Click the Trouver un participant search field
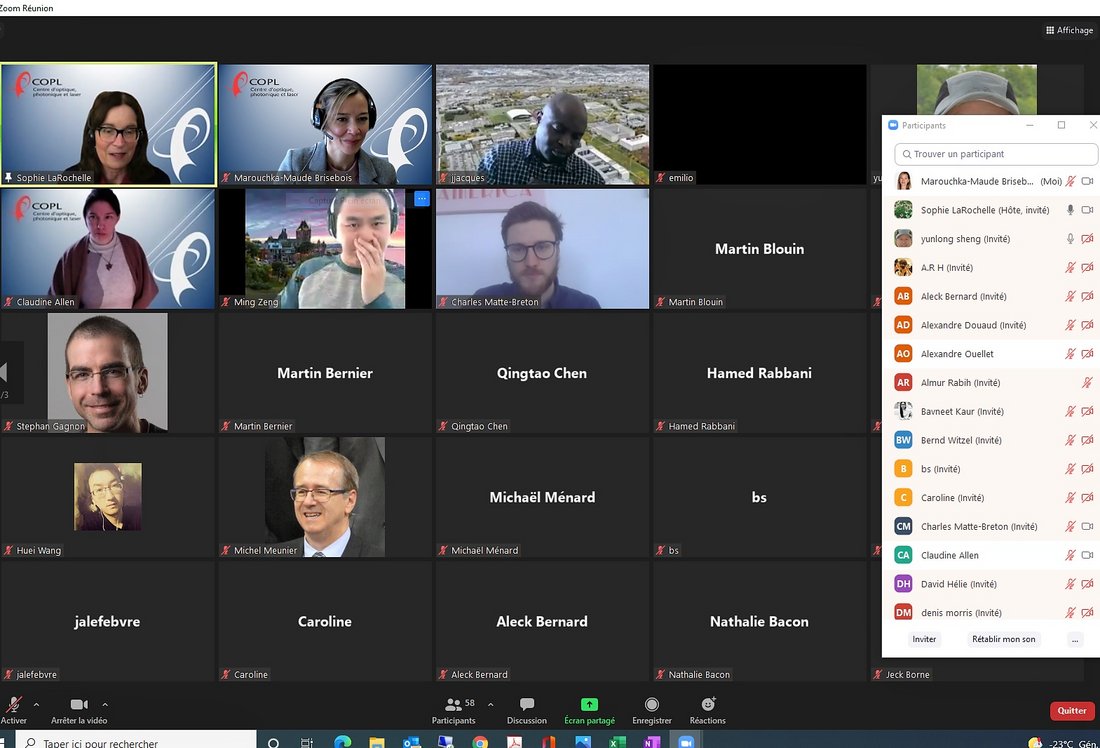This screenshot has width=1100, height=748. point(995,154)
